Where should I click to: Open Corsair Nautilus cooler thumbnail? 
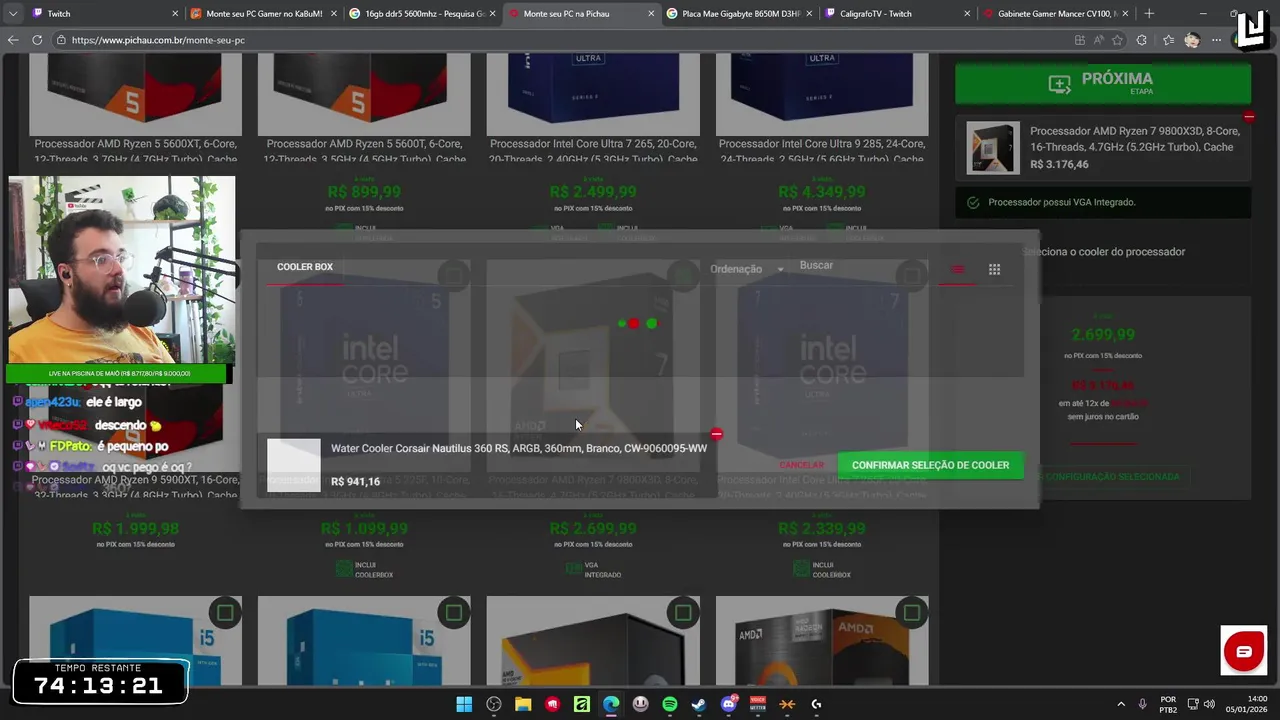pos(294,465)
